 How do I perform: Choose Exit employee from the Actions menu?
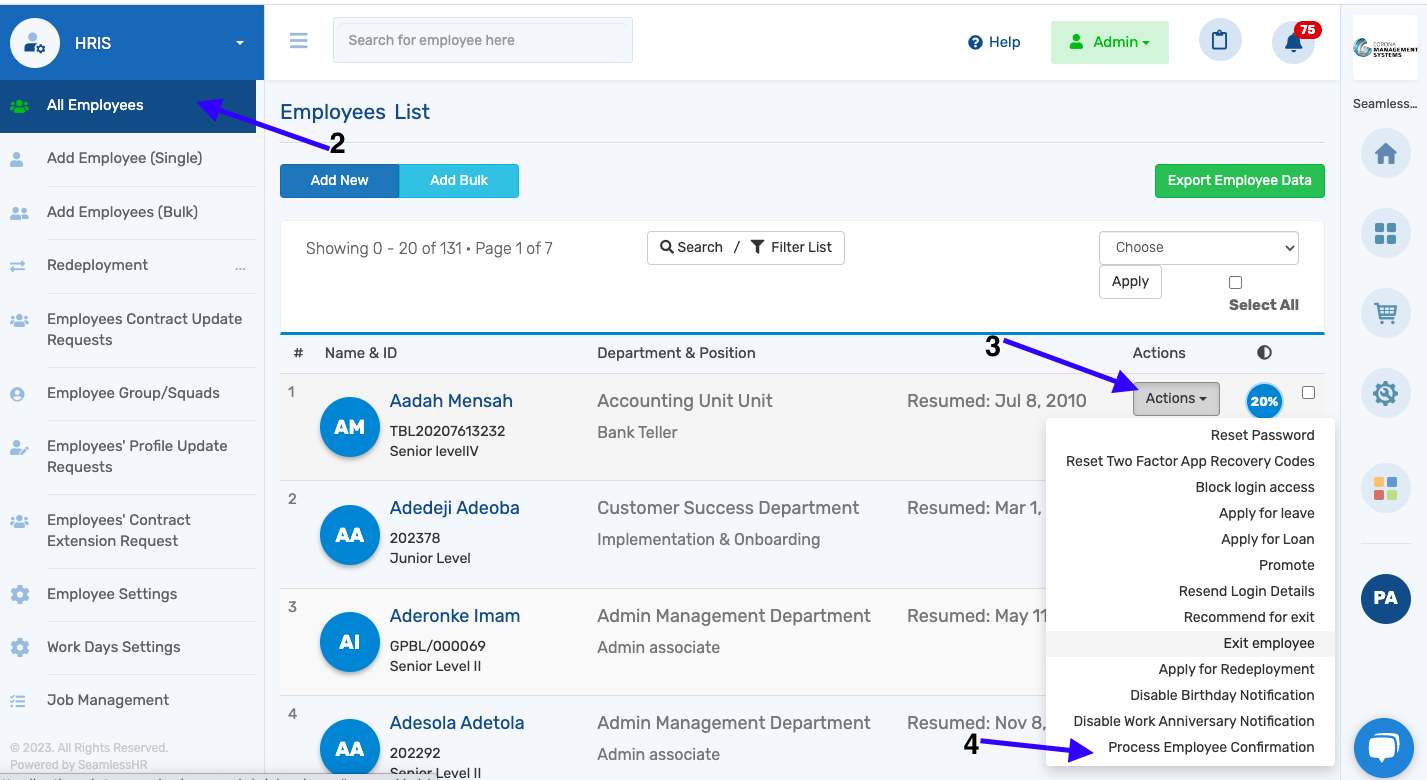coord(1269,642)
